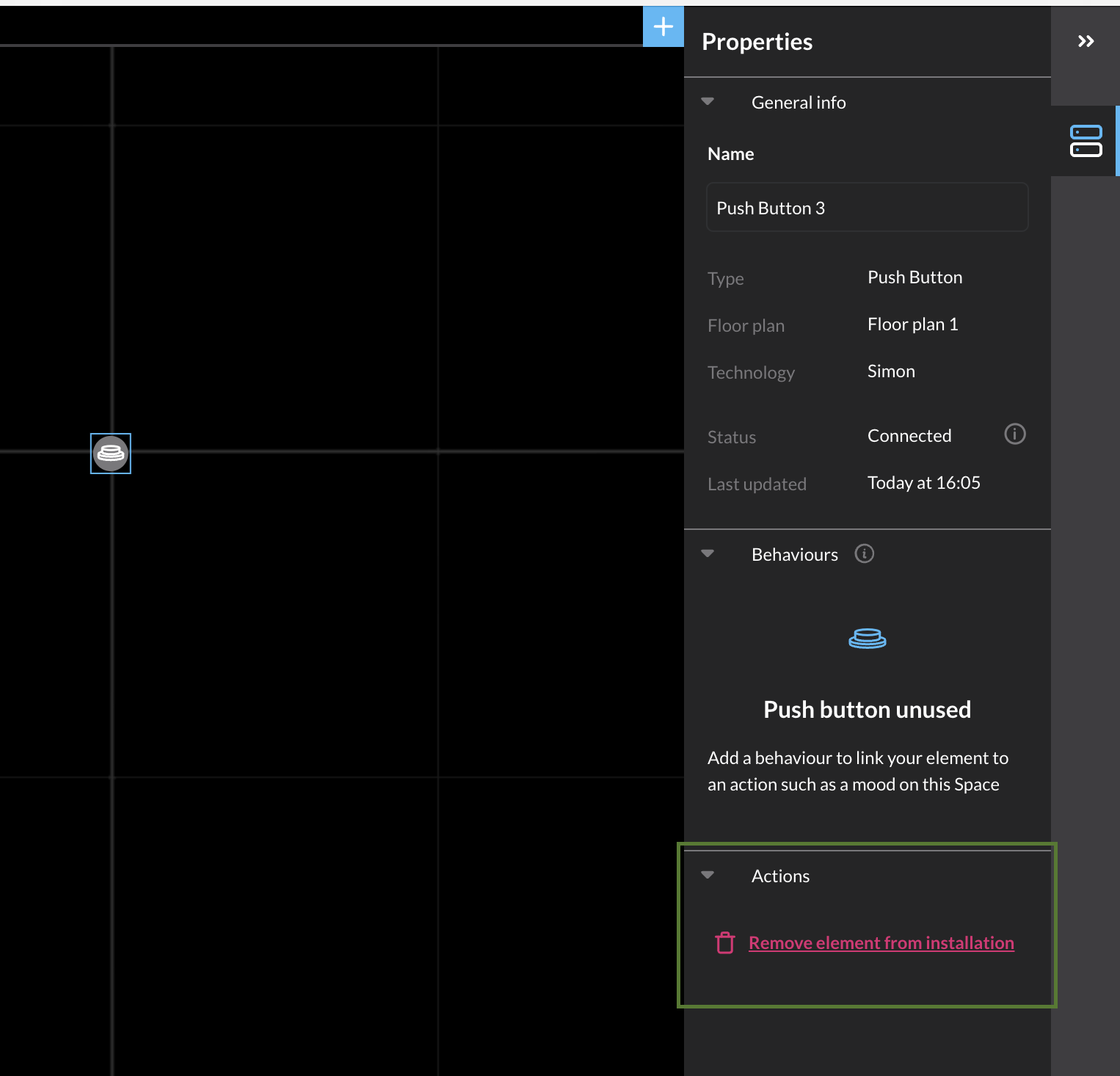Collapse the General info section
The image size is (1120, 1076).
[708, 102]
